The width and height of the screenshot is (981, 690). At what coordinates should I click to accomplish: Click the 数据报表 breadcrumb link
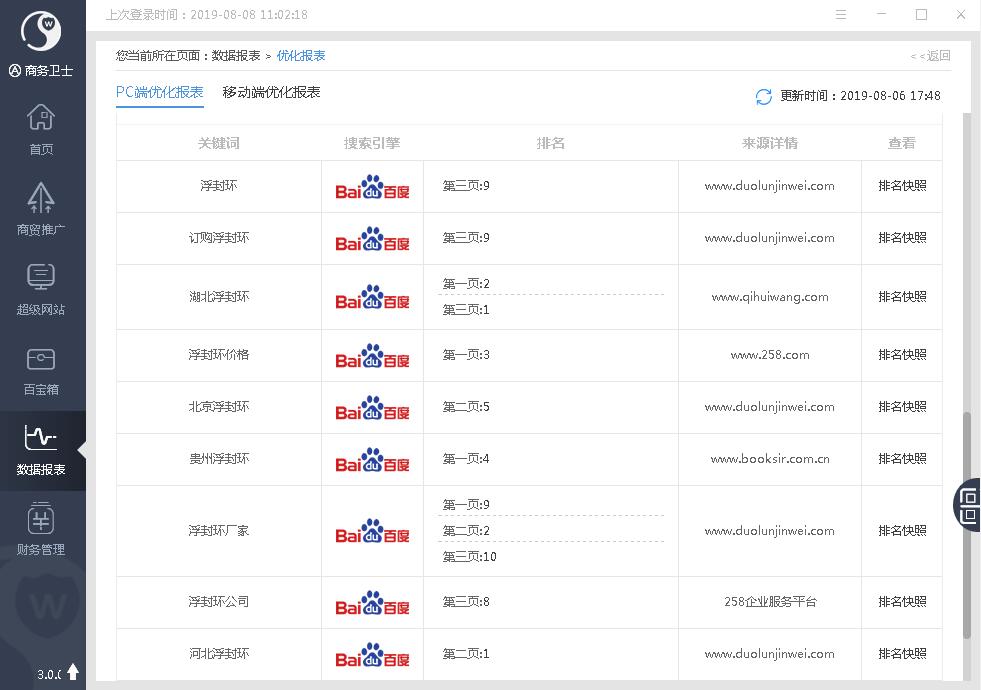236,56
